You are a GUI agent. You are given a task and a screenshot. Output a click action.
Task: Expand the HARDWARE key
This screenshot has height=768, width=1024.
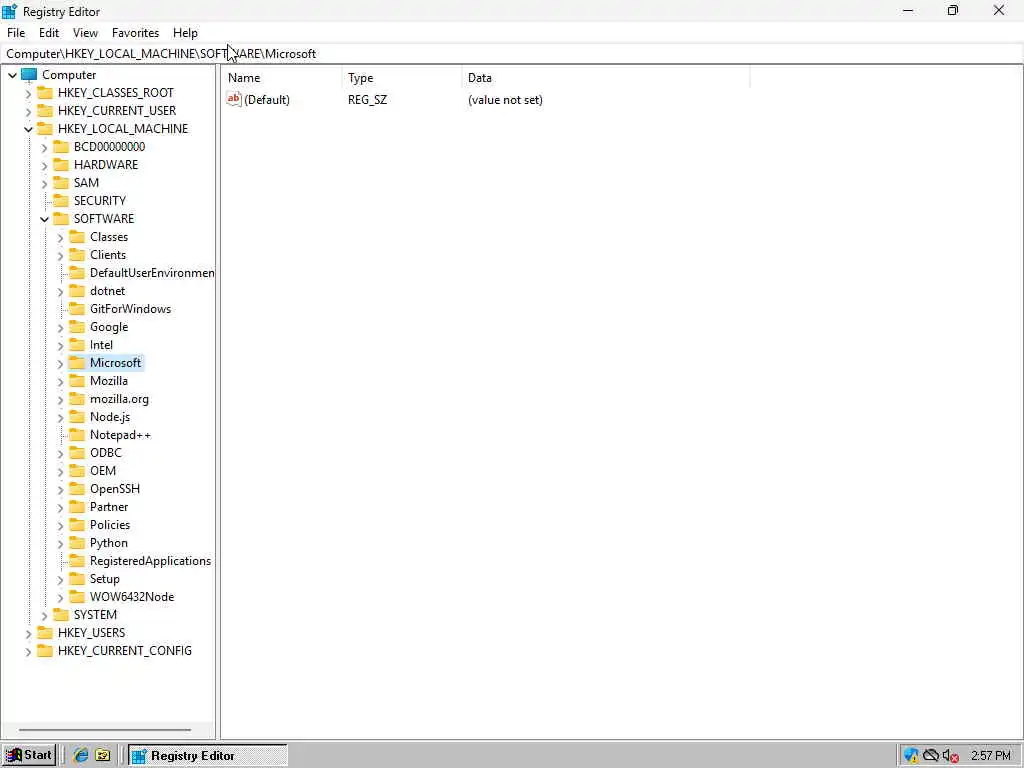[x=44, y=165]
